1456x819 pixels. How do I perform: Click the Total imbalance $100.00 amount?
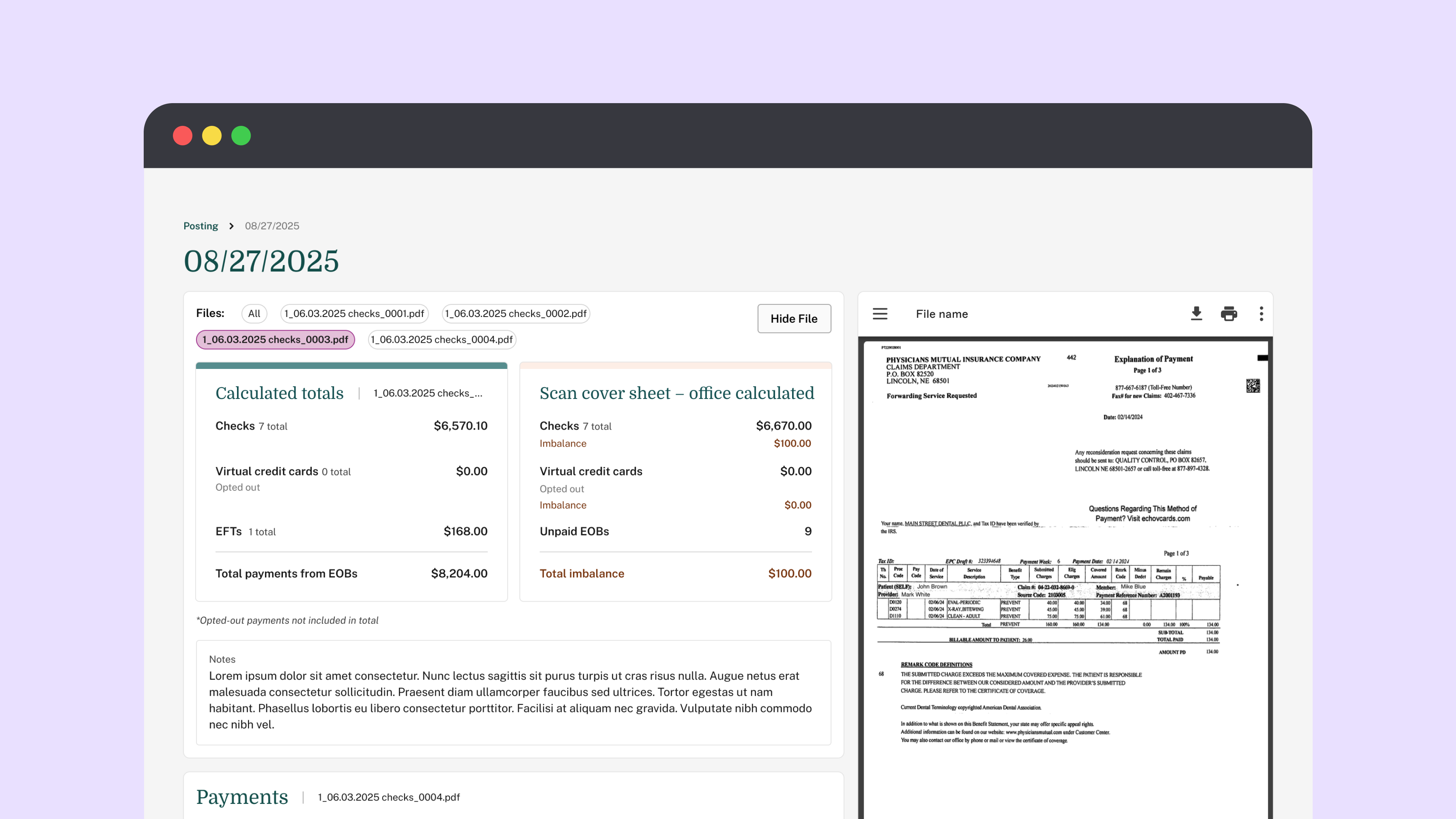(x=789, y=573)
